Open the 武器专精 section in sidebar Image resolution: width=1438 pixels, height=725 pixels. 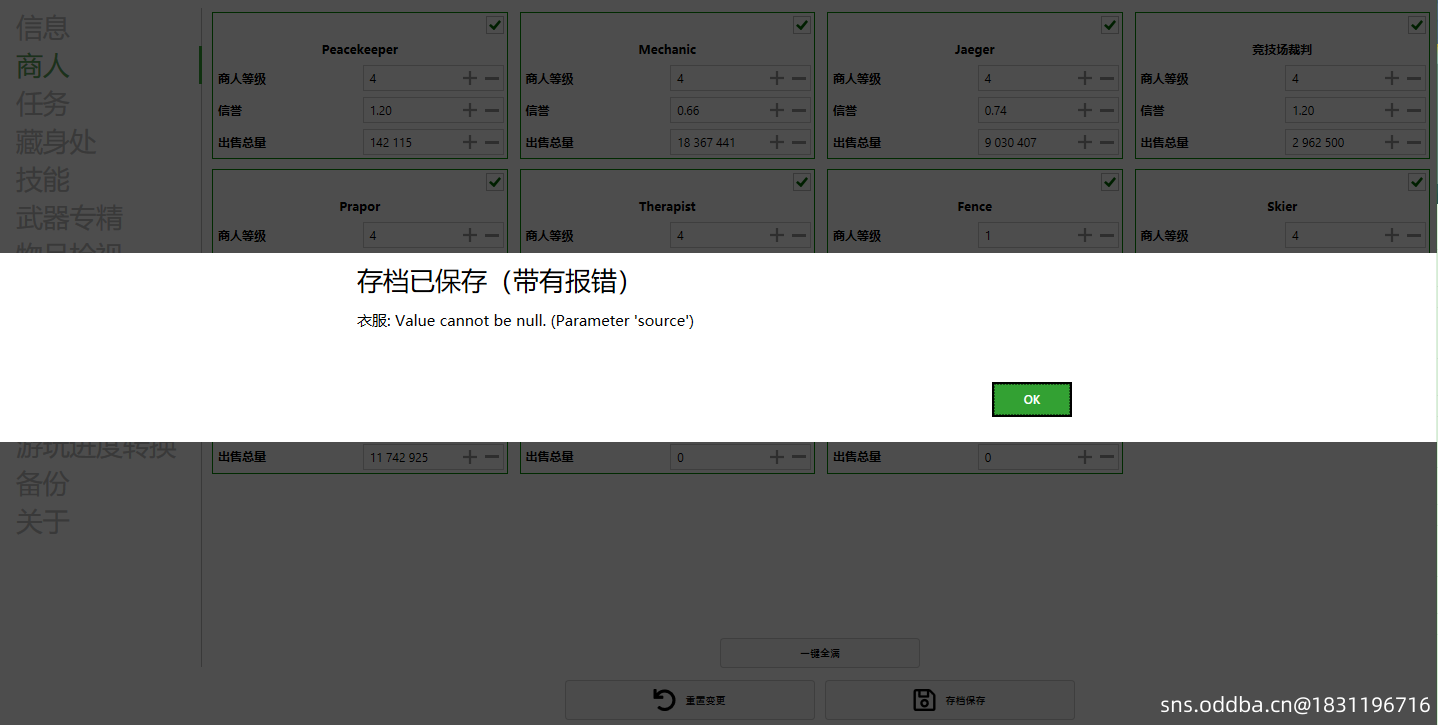click(x=69, y=217)
